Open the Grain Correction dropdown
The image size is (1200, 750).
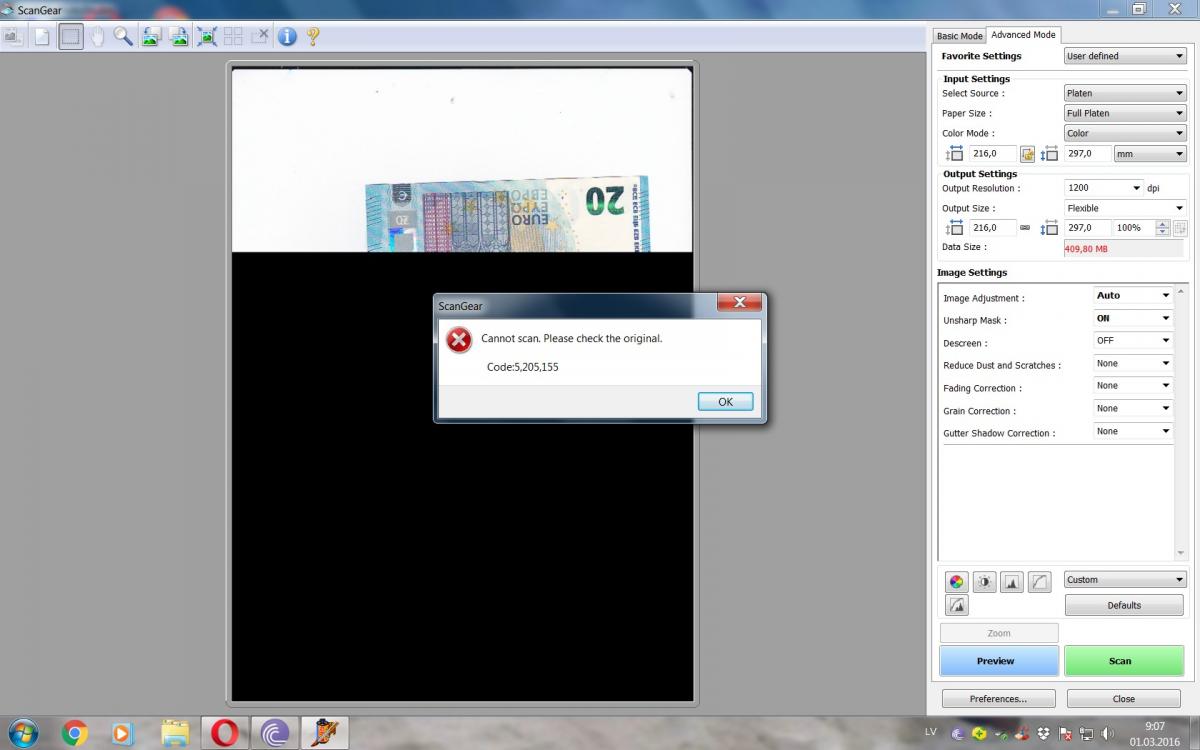1133,409
